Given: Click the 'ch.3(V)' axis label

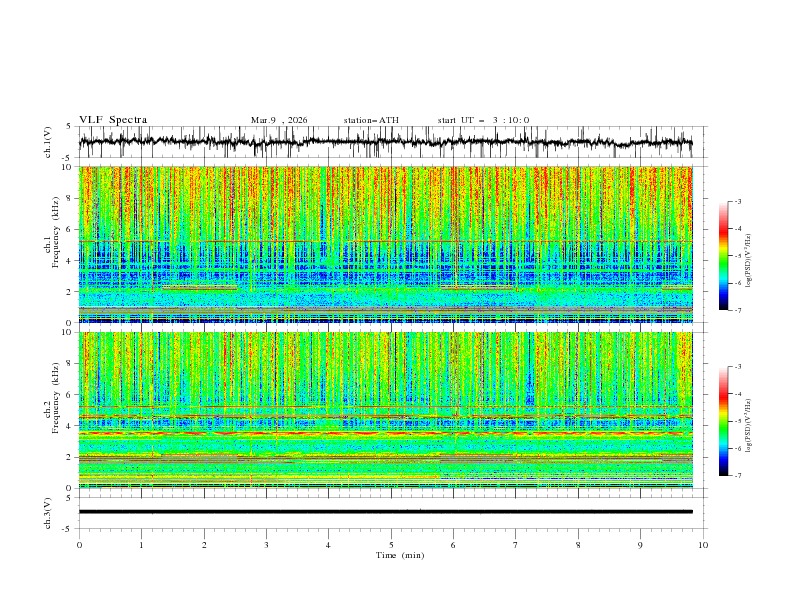Looking at the screenshot, I should tap(48, 513).
